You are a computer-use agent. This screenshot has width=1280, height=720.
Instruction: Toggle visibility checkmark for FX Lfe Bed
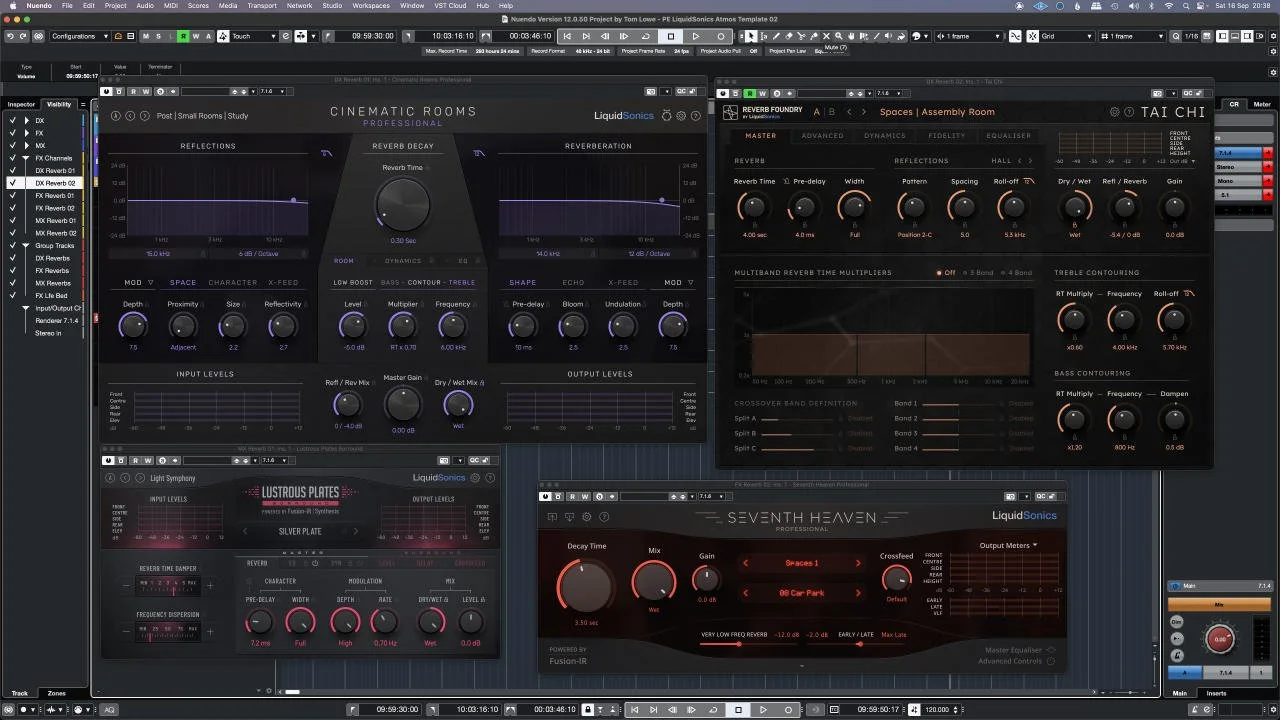pyautogui.click(x=13, y=296)
